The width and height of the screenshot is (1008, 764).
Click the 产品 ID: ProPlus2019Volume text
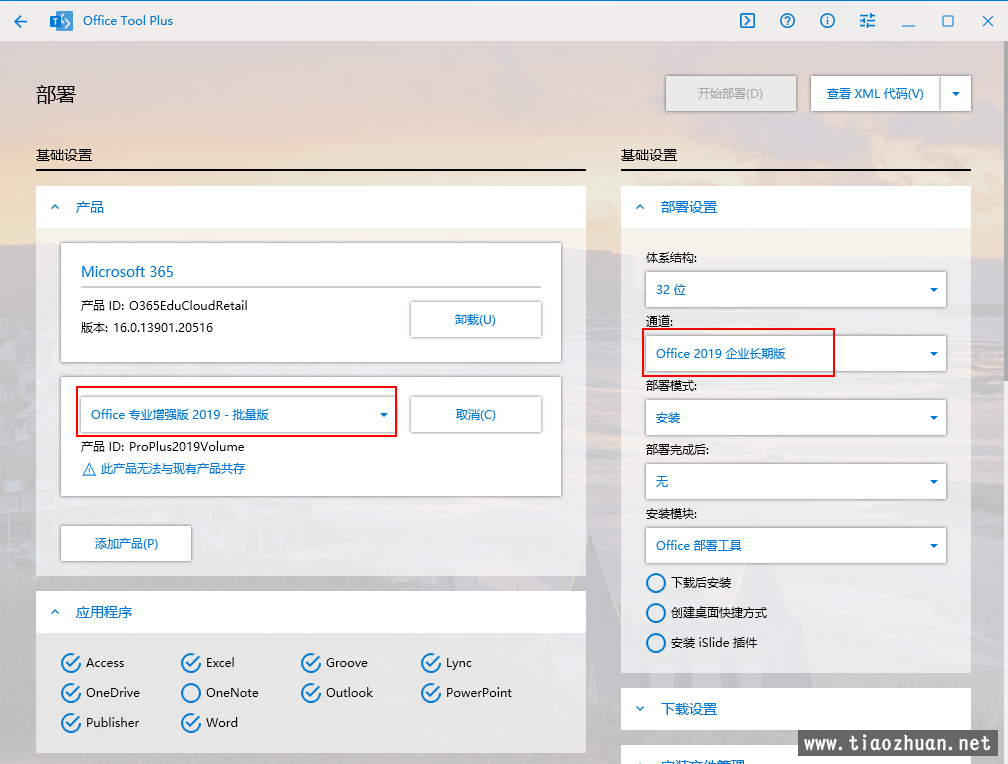coord(163,446)
